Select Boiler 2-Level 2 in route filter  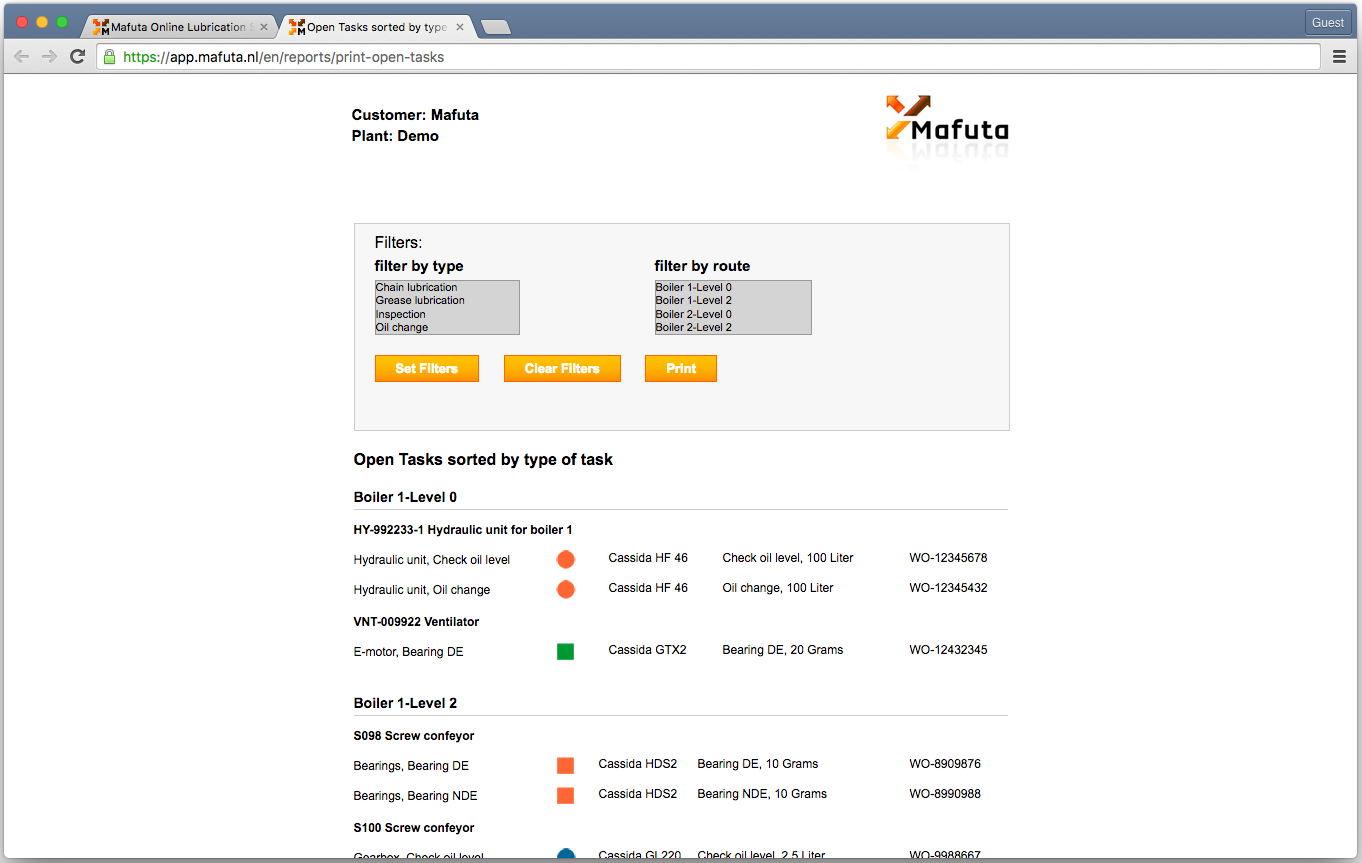(733, 327)
